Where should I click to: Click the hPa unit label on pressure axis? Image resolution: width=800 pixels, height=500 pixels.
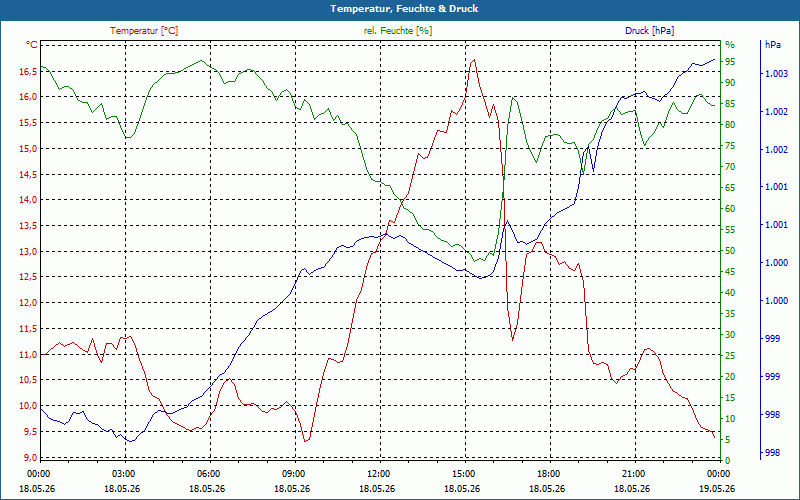pyautogui.click(x=772, y=45)
